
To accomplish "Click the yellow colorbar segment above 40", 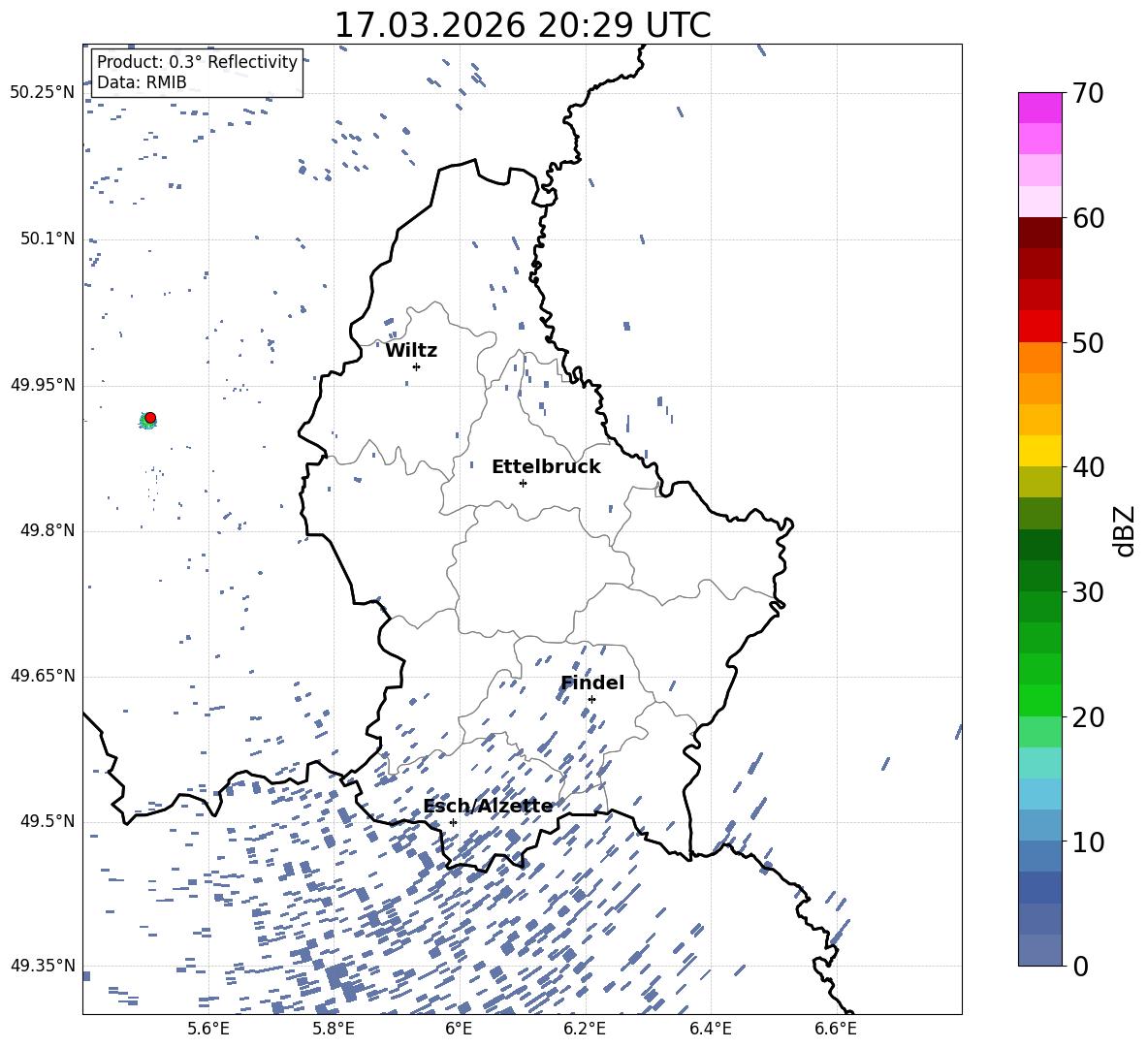I will click(1040, 451).
